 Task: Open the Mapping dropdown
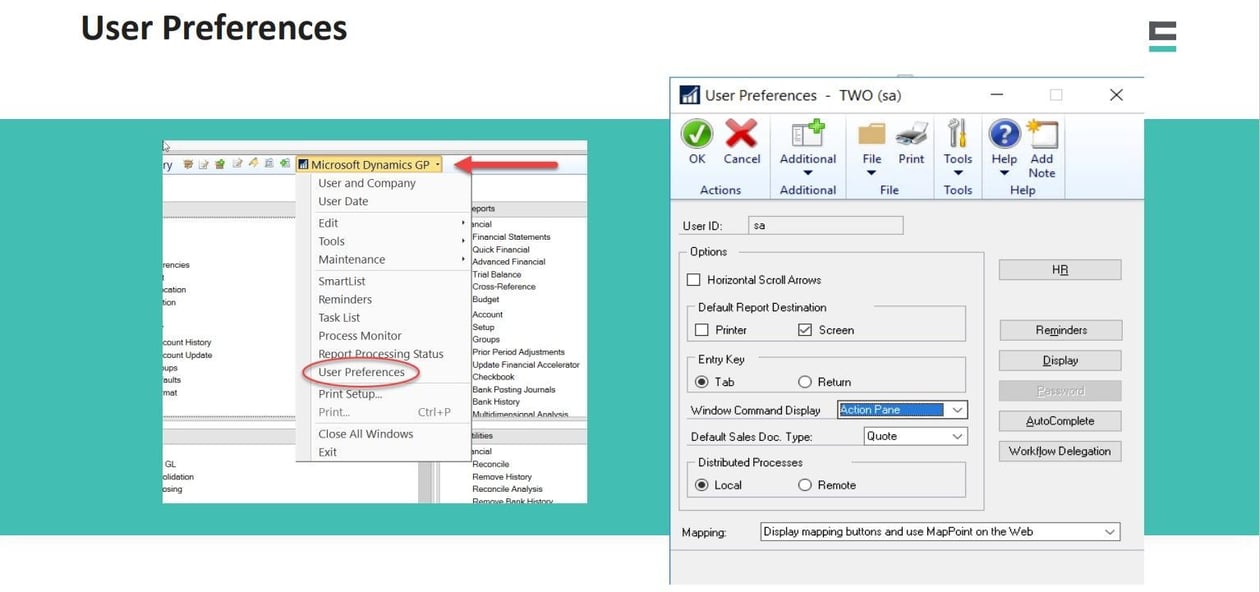pyautogui.click(x=1109, y=531)
